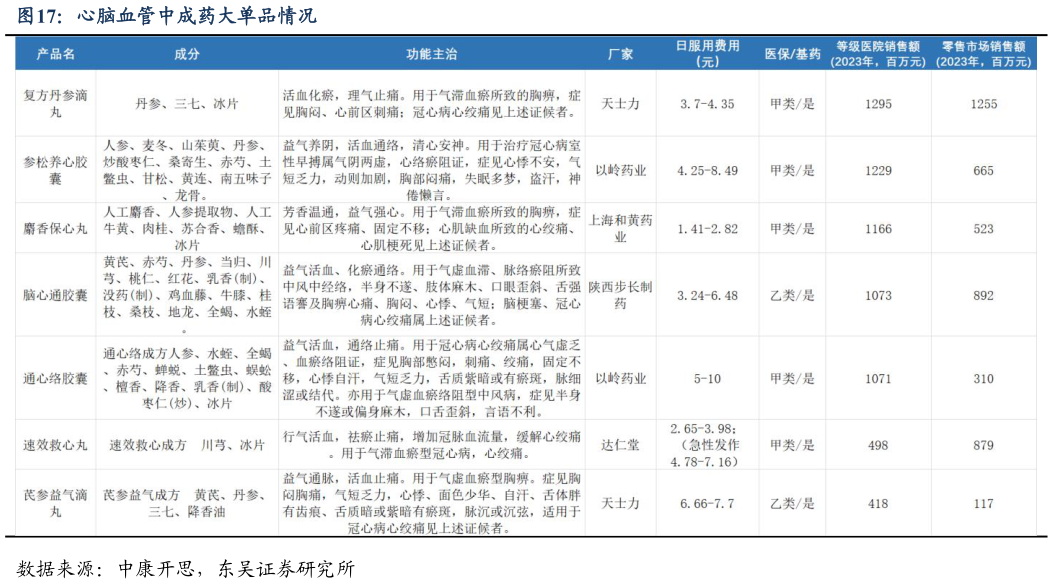The width and height of the screenshot is (1053, 584).
Task: Select the 成分 column header
Action: coord(187,54)
